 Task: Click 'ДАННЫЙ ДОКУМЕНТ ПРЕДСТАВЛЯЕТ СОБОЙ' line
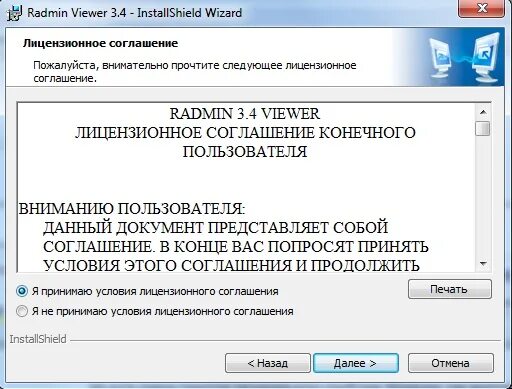point(216,228)
